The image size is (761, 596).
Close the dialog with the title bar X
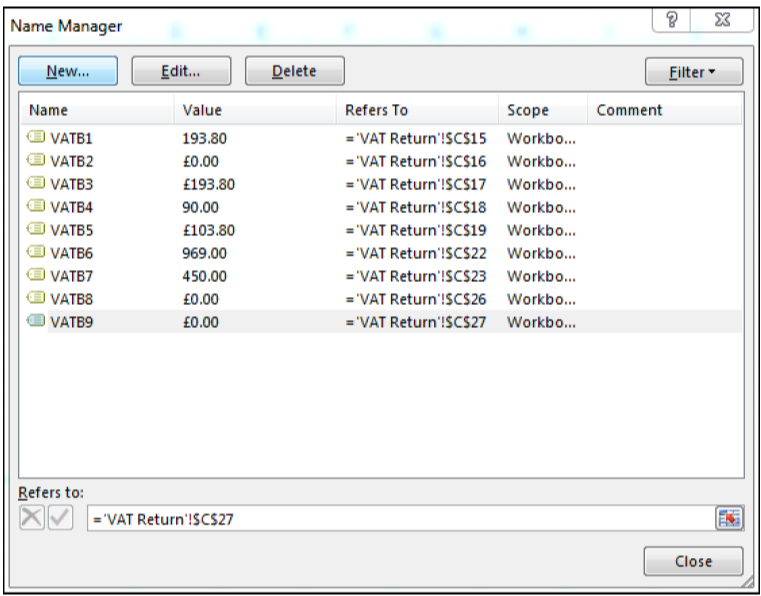722,20
